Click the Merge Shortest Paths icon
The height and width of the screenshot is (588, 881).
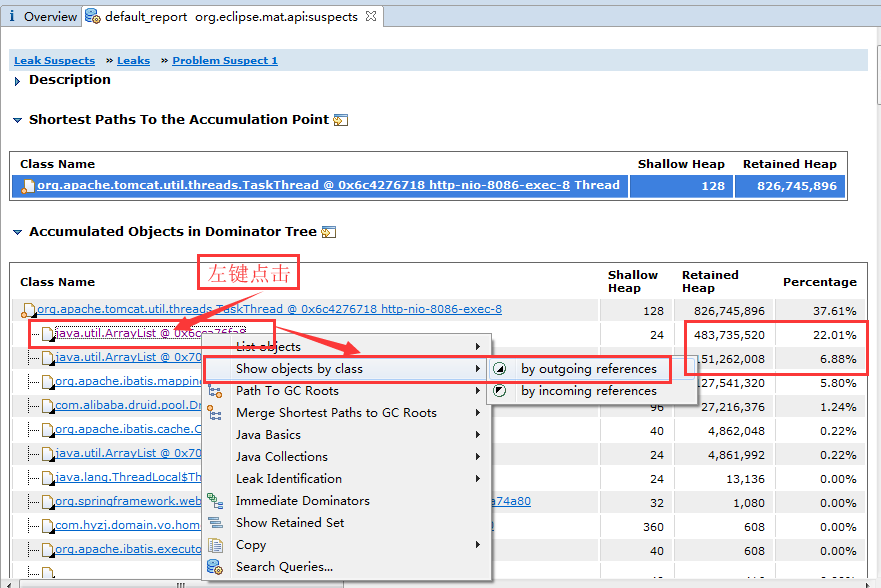click(215, 413)
